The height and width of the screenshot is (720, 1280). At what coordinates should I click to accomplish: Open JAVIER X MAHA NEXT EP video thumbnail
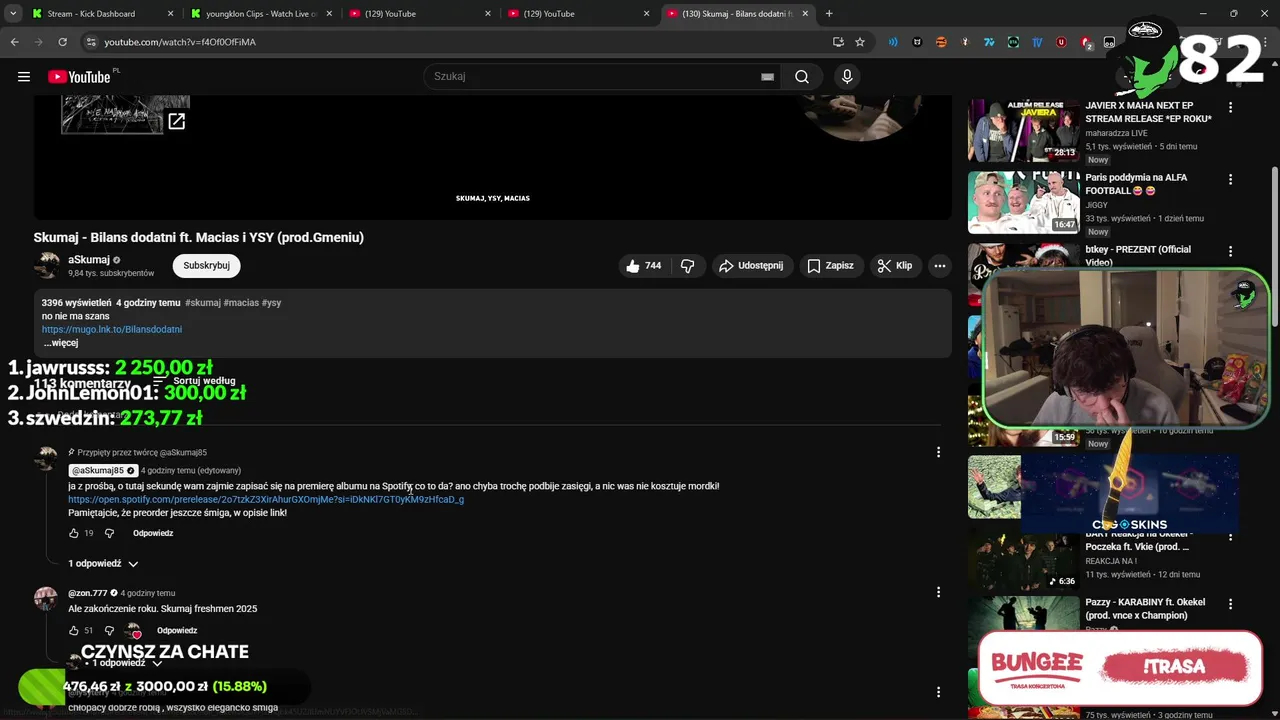(1023, 130)
